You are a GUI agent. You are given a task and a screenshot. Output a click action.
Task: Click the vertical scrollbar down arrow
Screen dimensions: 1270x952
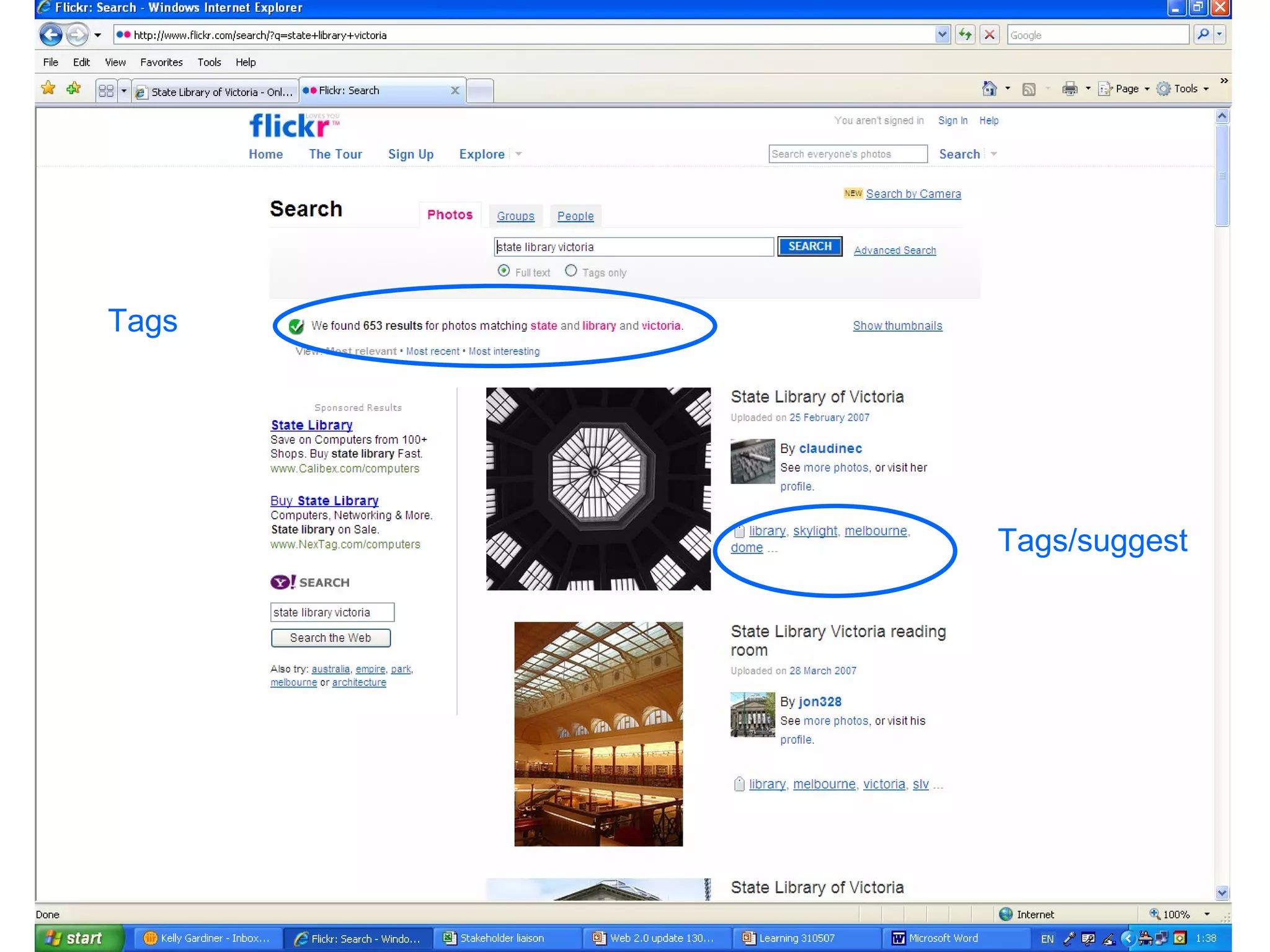[1222, 893]
